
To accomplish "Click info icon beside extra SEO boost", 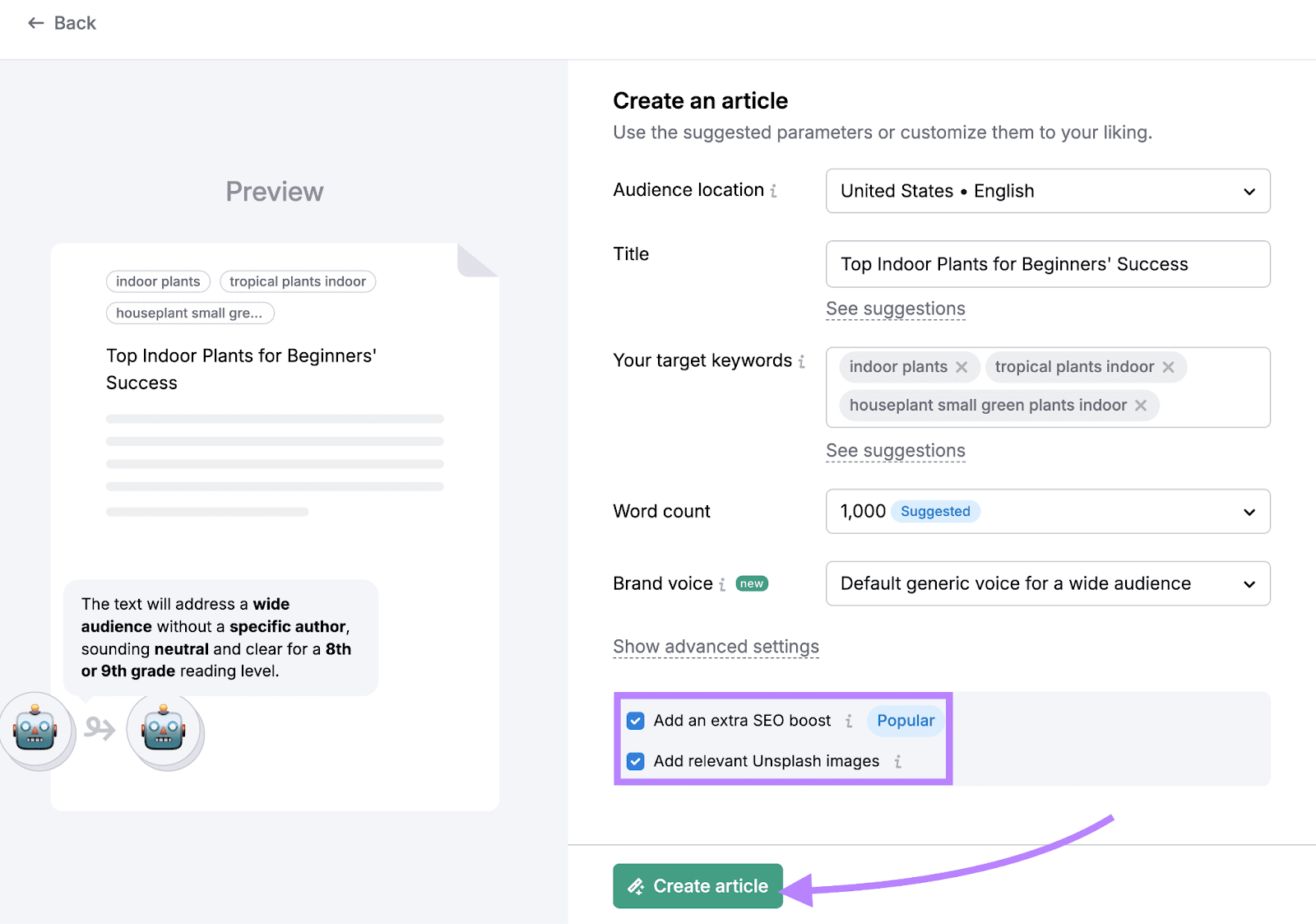I will point(849,721).
